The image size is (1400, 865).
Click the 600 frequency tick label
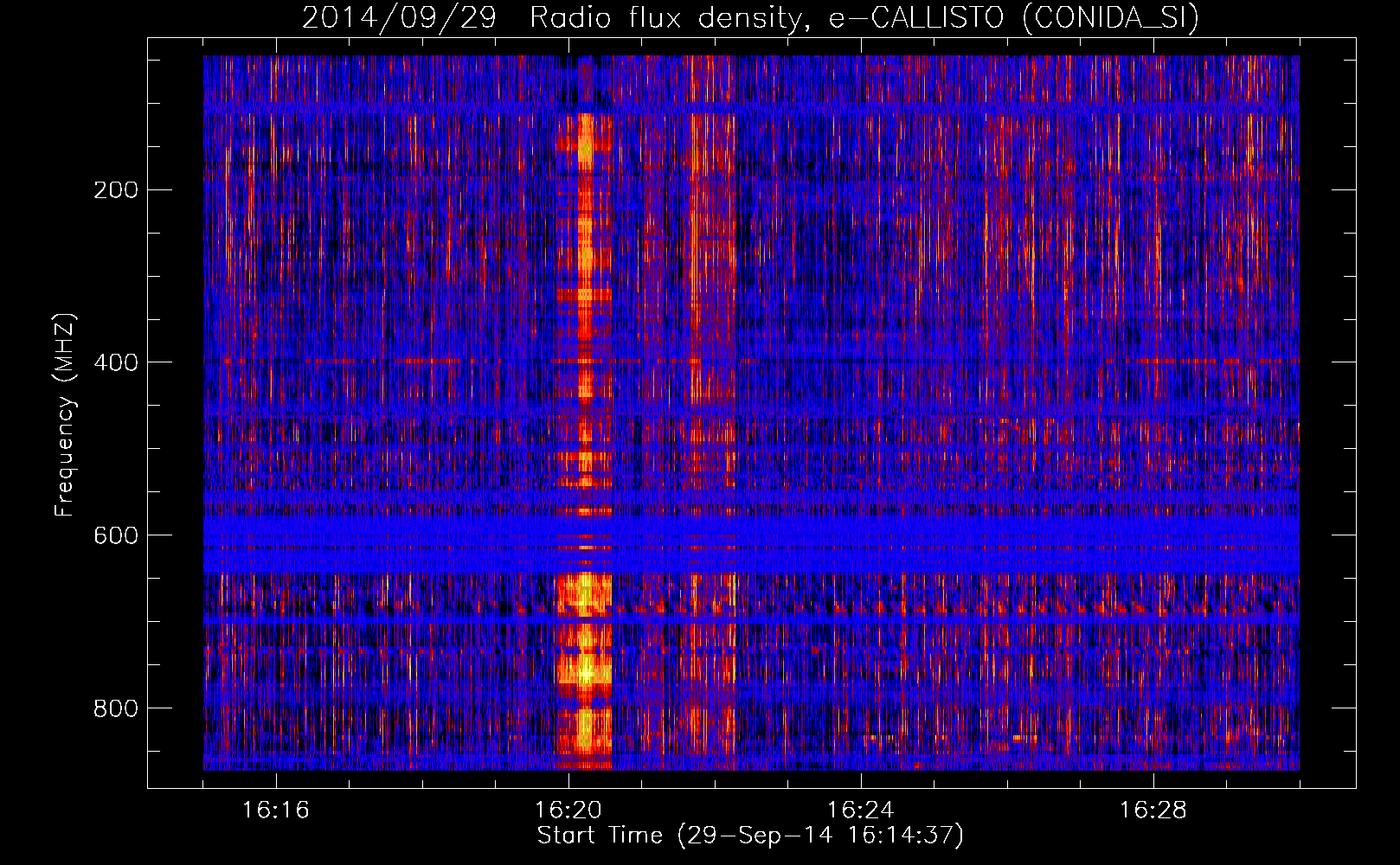[x=116, y=535]
